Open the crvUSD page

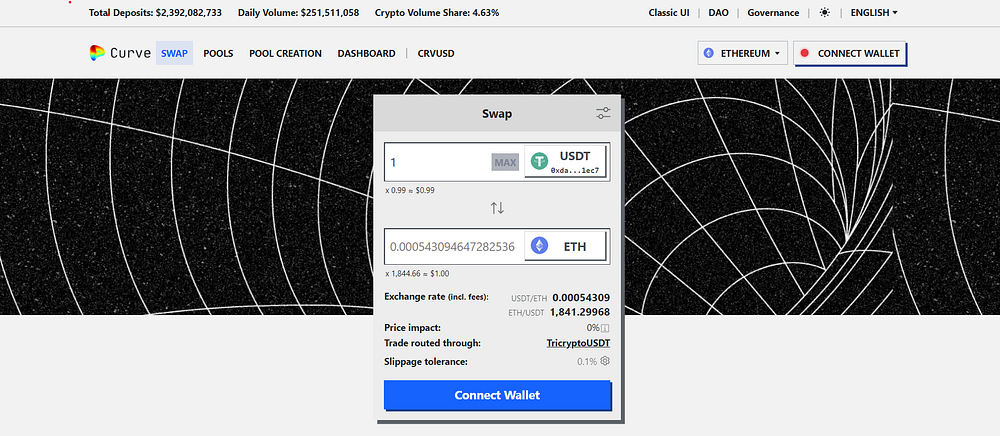pos(436,54)
